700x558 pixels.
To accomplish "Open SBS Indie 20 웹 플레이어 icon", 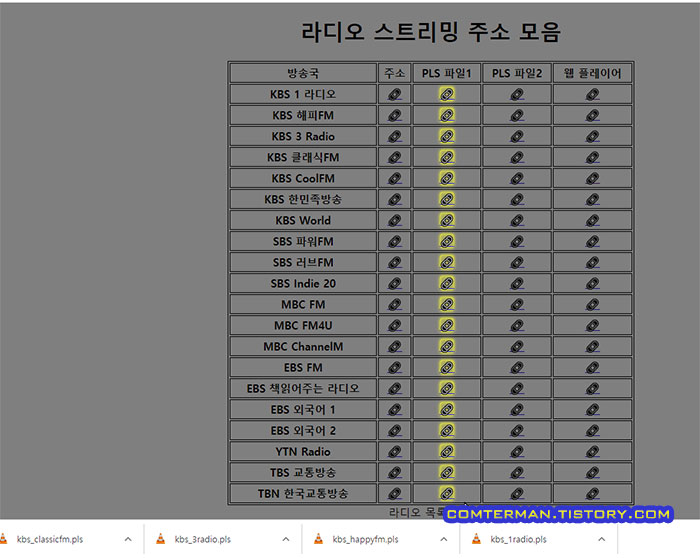I will coord(592,284).
